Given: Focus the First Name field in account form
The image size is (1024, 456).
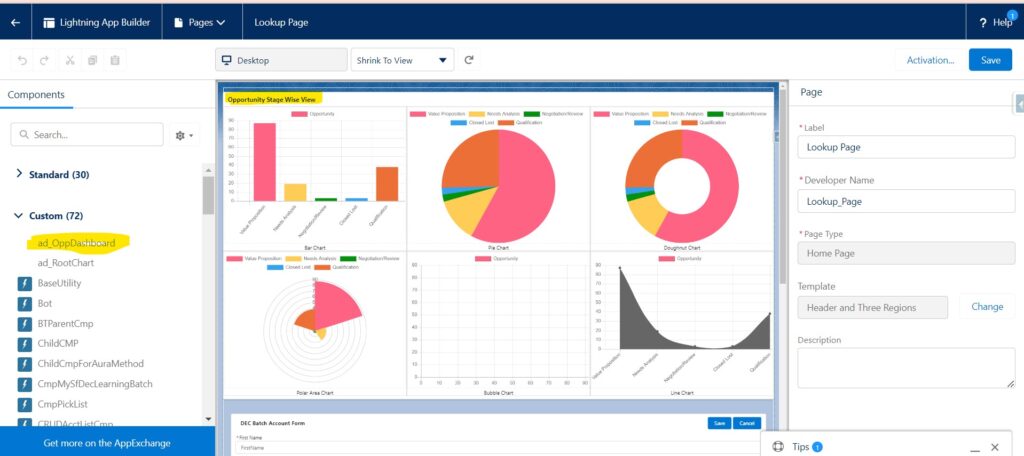Looking at the screenshot, I should coord(496,449).
